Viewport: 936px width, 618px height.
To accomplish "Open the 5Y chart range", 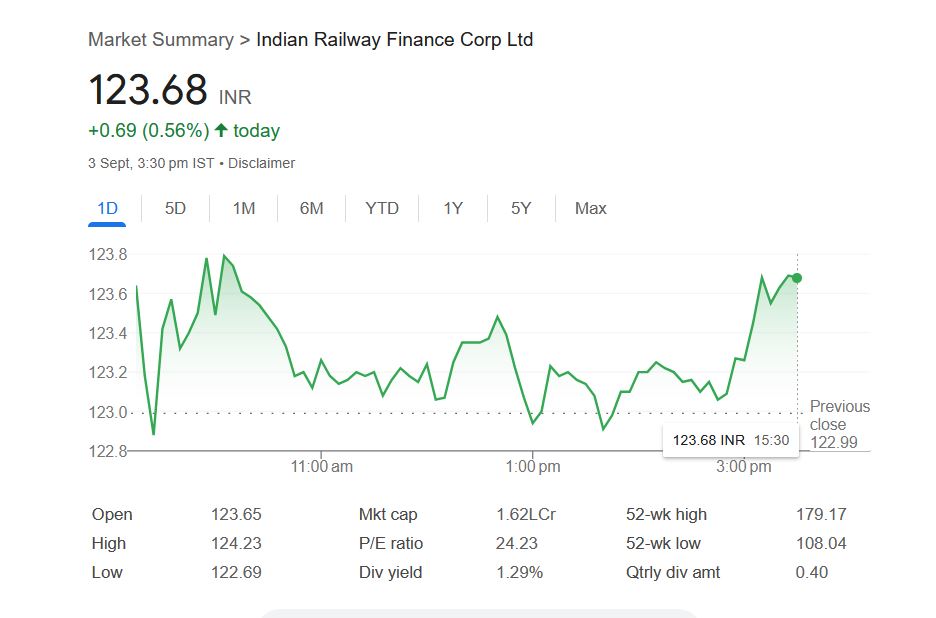I will (x=521, y=208).
